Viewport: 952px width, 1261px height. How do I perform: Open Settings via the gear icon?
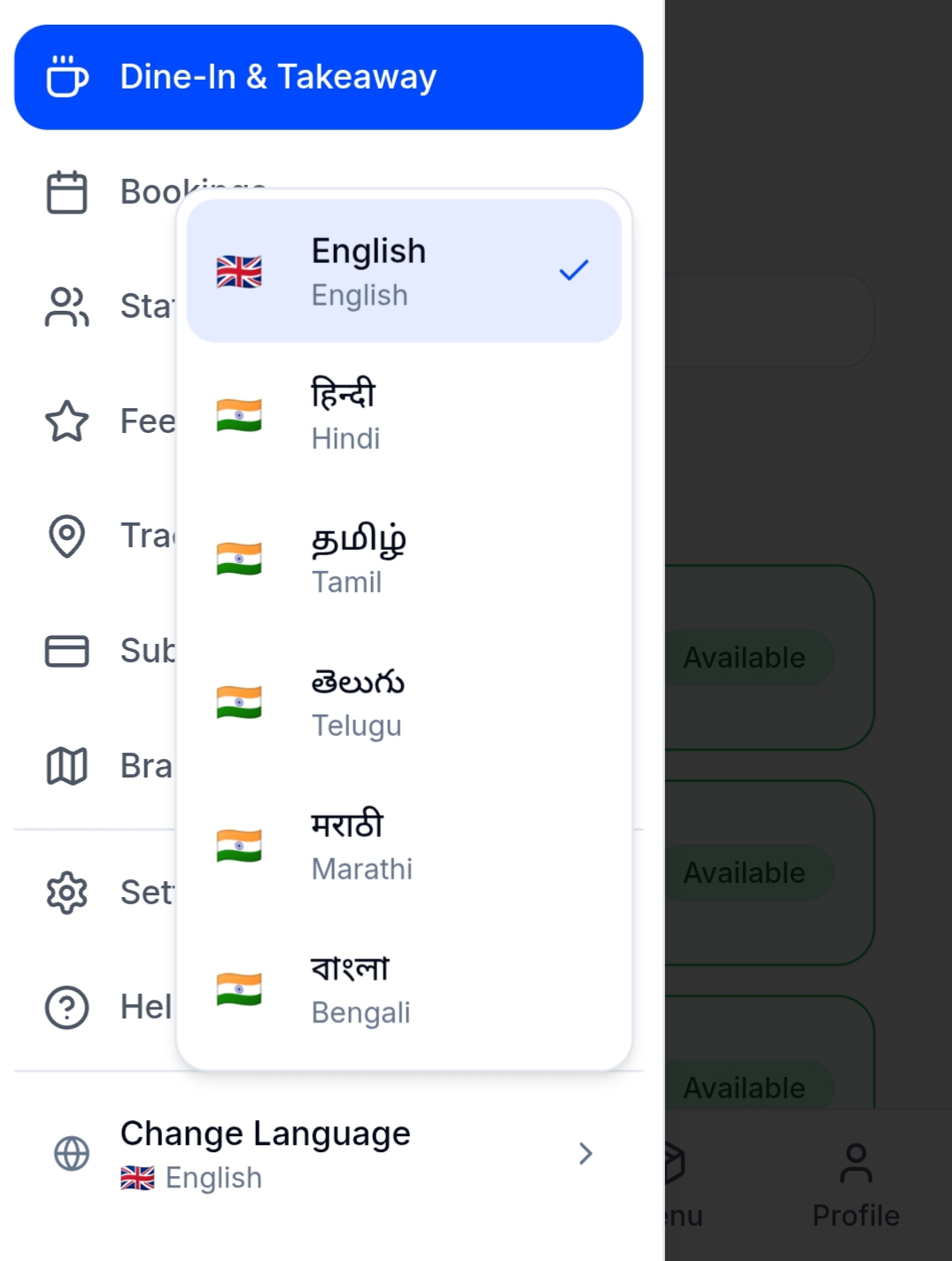[67, 893]
